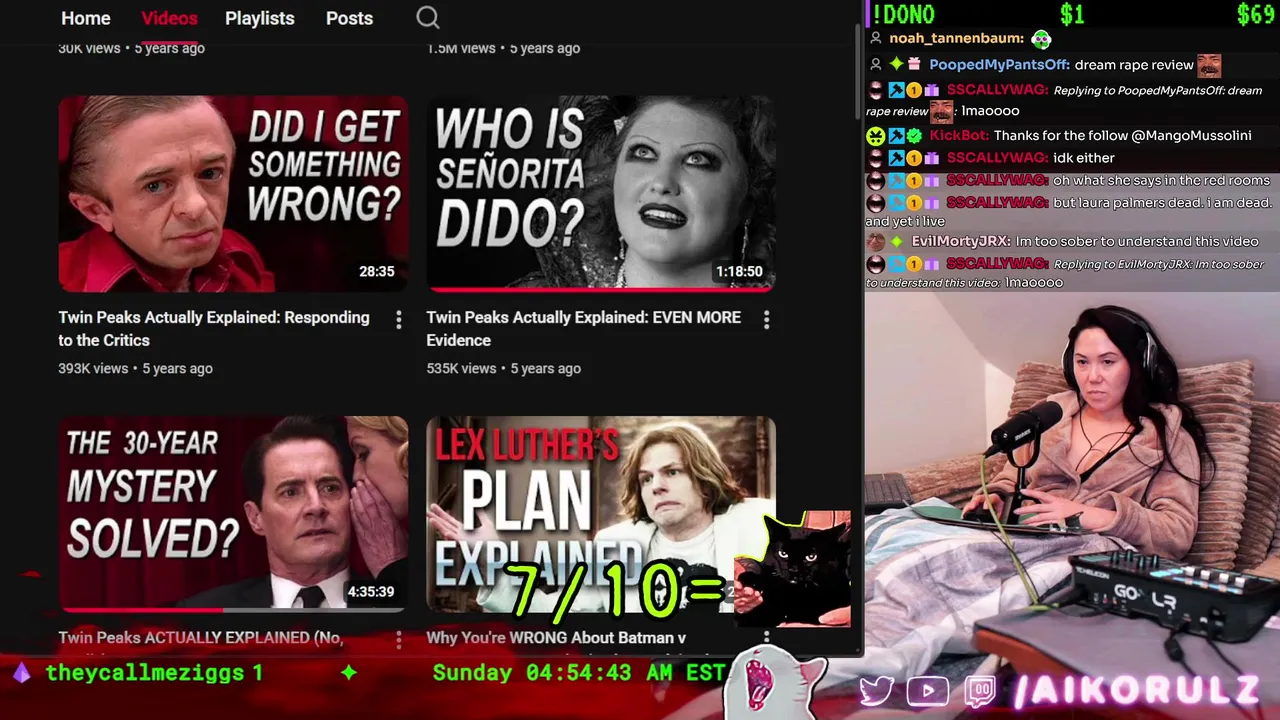Open options menu for 'Twin Peaks ACTUALLY EXPLAINED' video
The image size is (1280, 720).
(398, 638)
